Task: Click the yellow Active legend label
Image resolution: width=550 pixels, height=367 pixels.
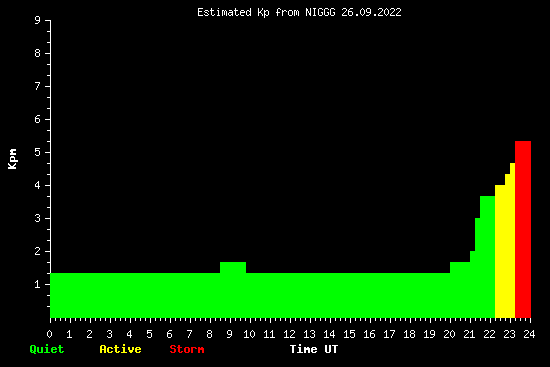Action: [x=120, y=349]
